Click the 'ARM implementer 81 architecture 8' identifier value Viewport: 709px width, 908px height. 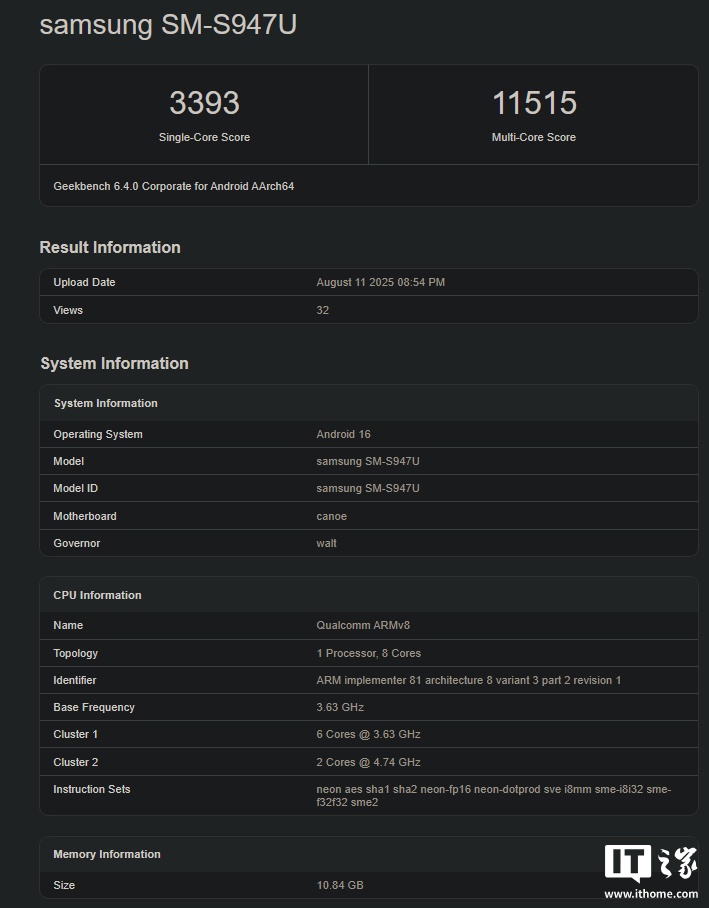pyautogui.click(x=469, y=680)
